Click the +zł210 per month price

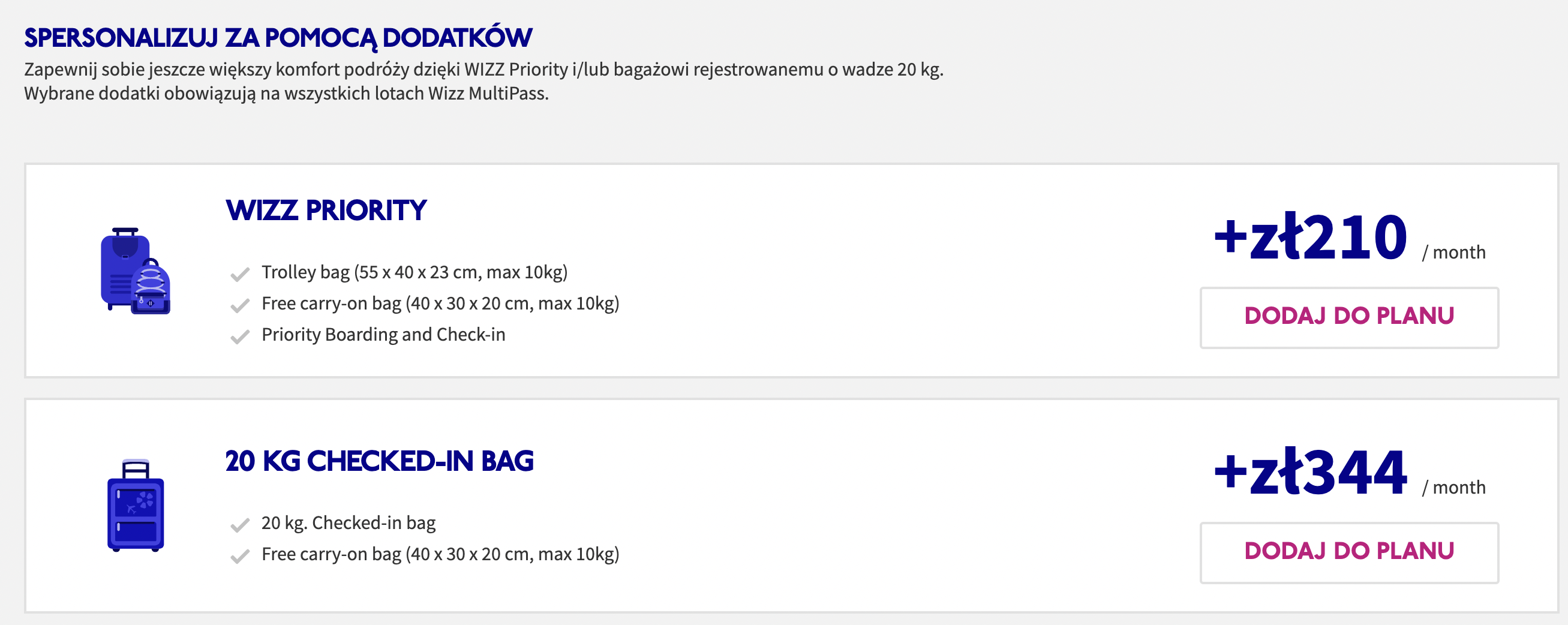point(1350,238)
